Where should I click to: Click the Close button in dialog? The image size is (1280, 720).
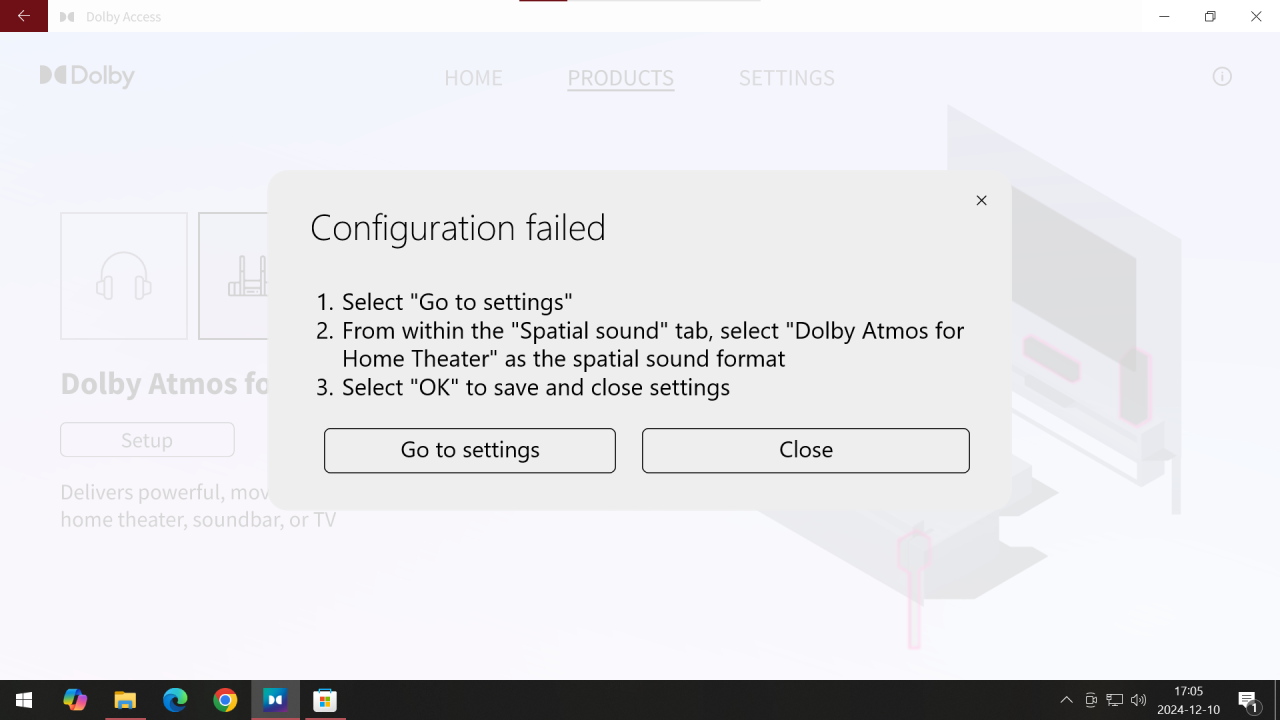pos(806,450)
